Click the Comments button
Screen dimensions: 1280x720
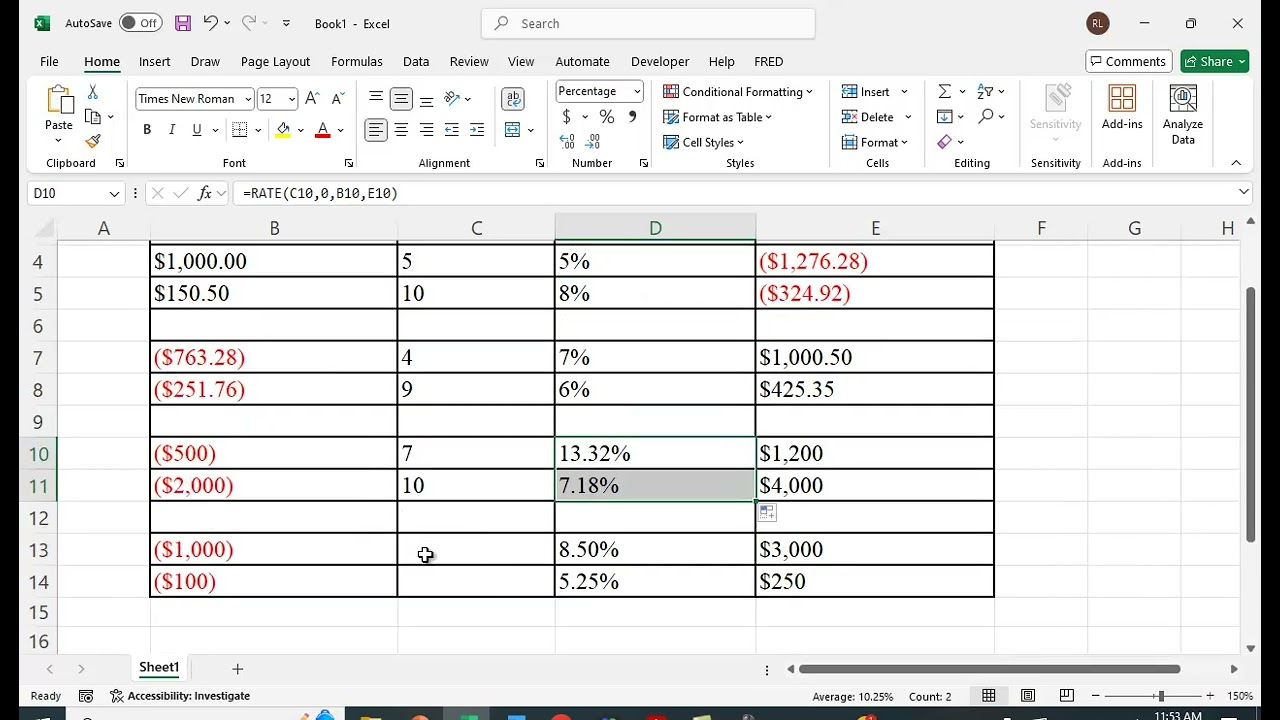click(1128, 62)
